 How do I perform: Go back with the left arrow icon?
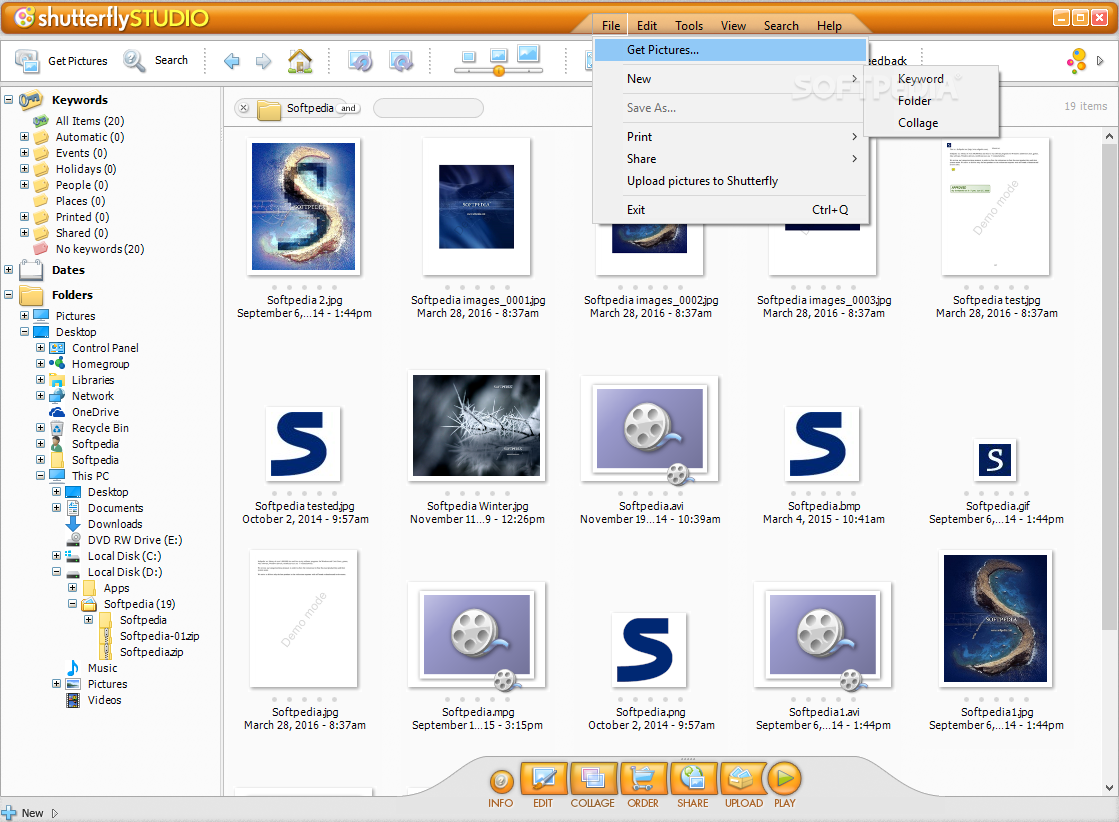[x=231, y=61]
